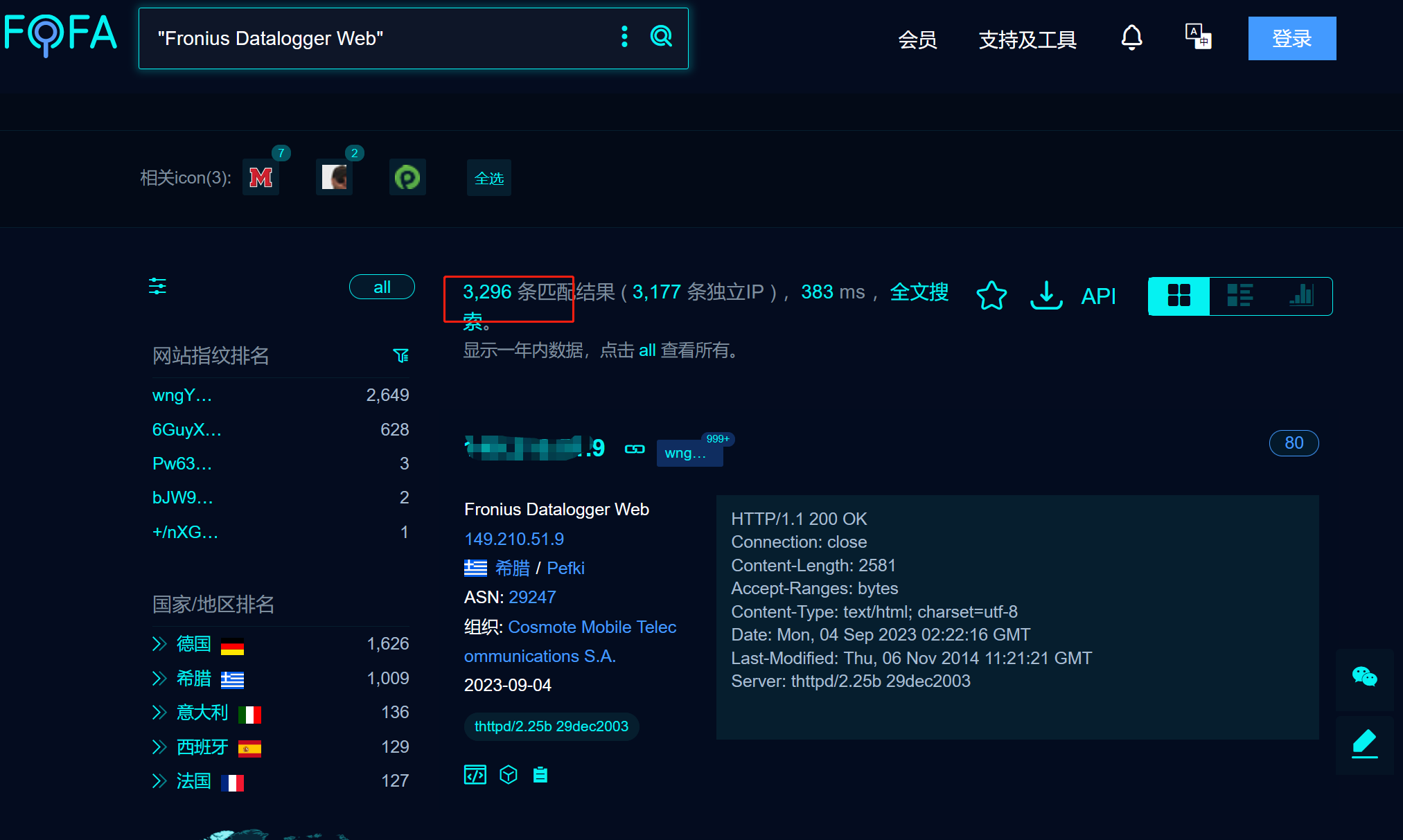
Task: Click the Italian flag icon
Action: click(249, 715)
